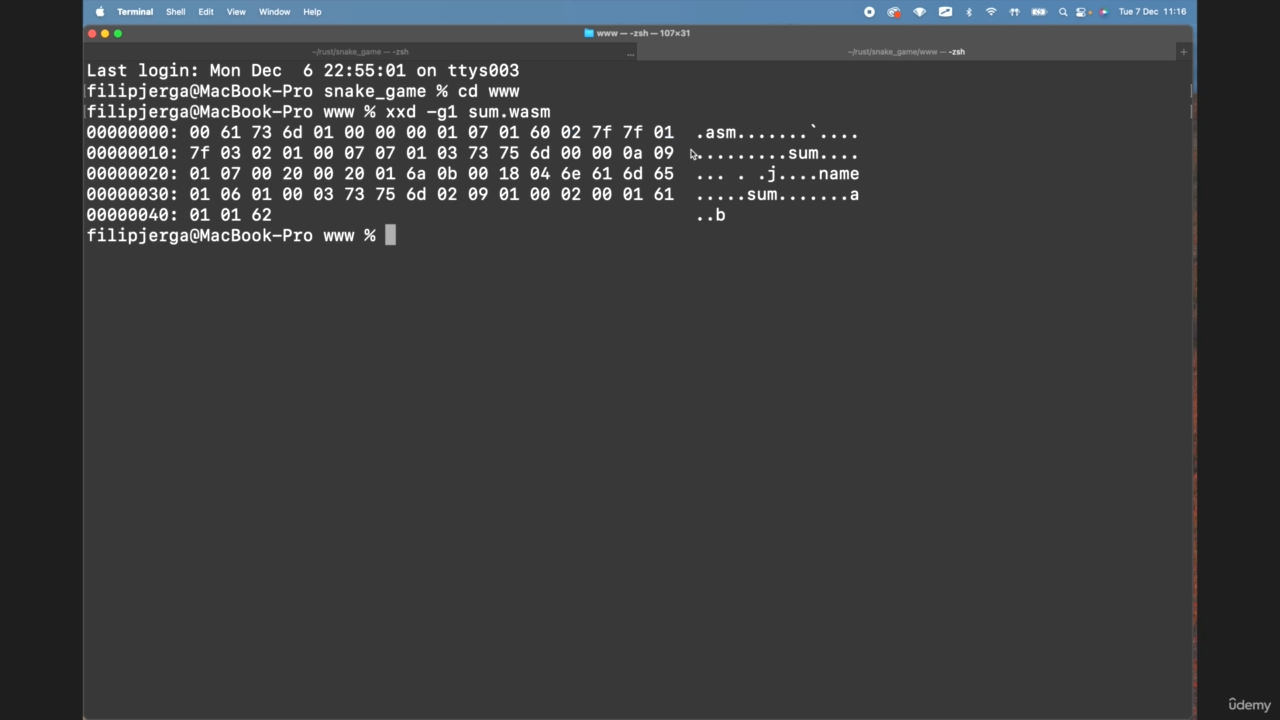The height and width of the screenshot is (720, 1280).
Task: Click the screen recording stop icon
Action: point(869,12)
